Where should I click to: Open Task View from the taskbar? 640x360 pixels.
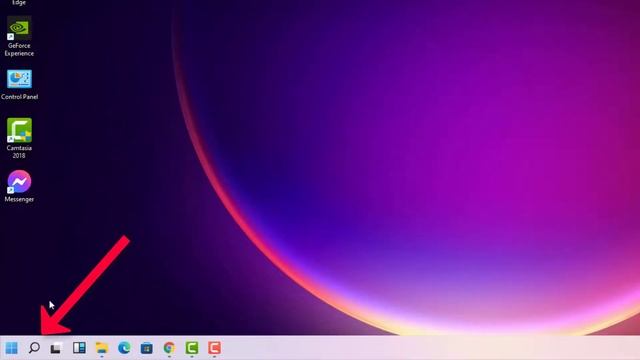point(56,348)
